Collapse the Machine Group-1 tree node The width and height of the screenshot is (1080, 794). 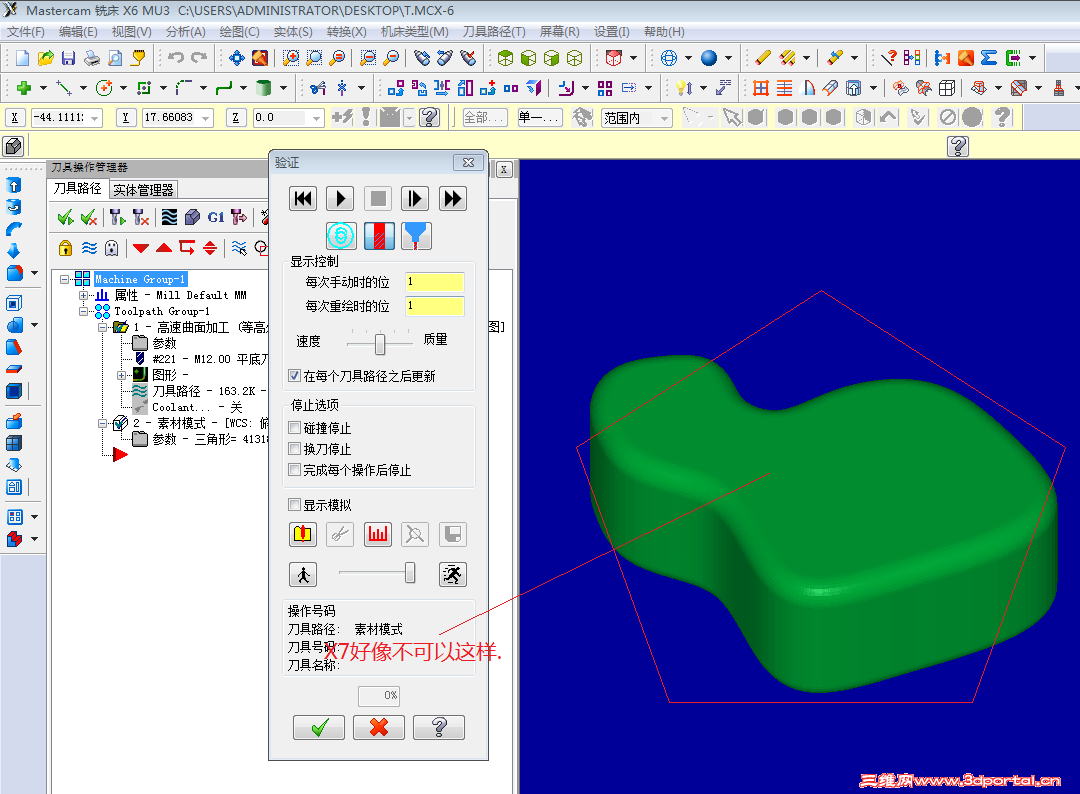[x=65, y=279]
